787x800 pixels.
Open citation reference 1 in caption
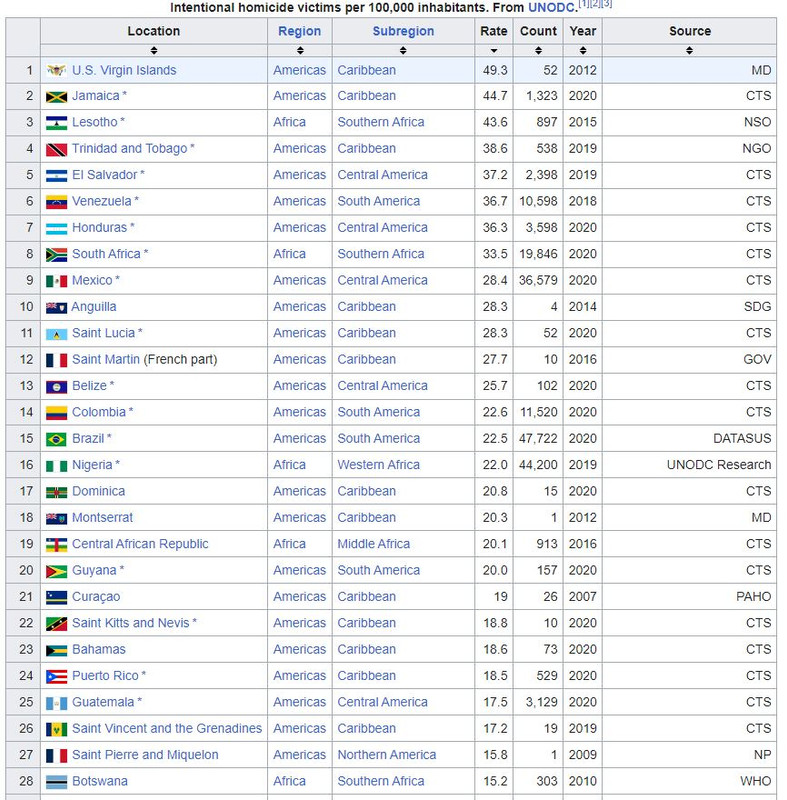coord(583,4)
